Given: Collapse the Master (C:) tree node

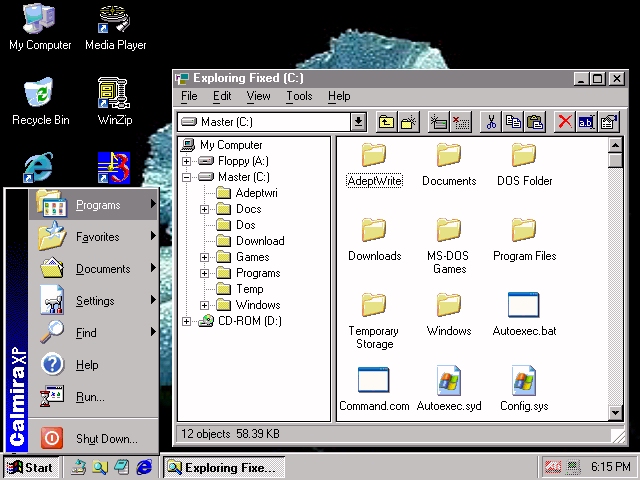Looking at the screenshot, I should [186, 177].
